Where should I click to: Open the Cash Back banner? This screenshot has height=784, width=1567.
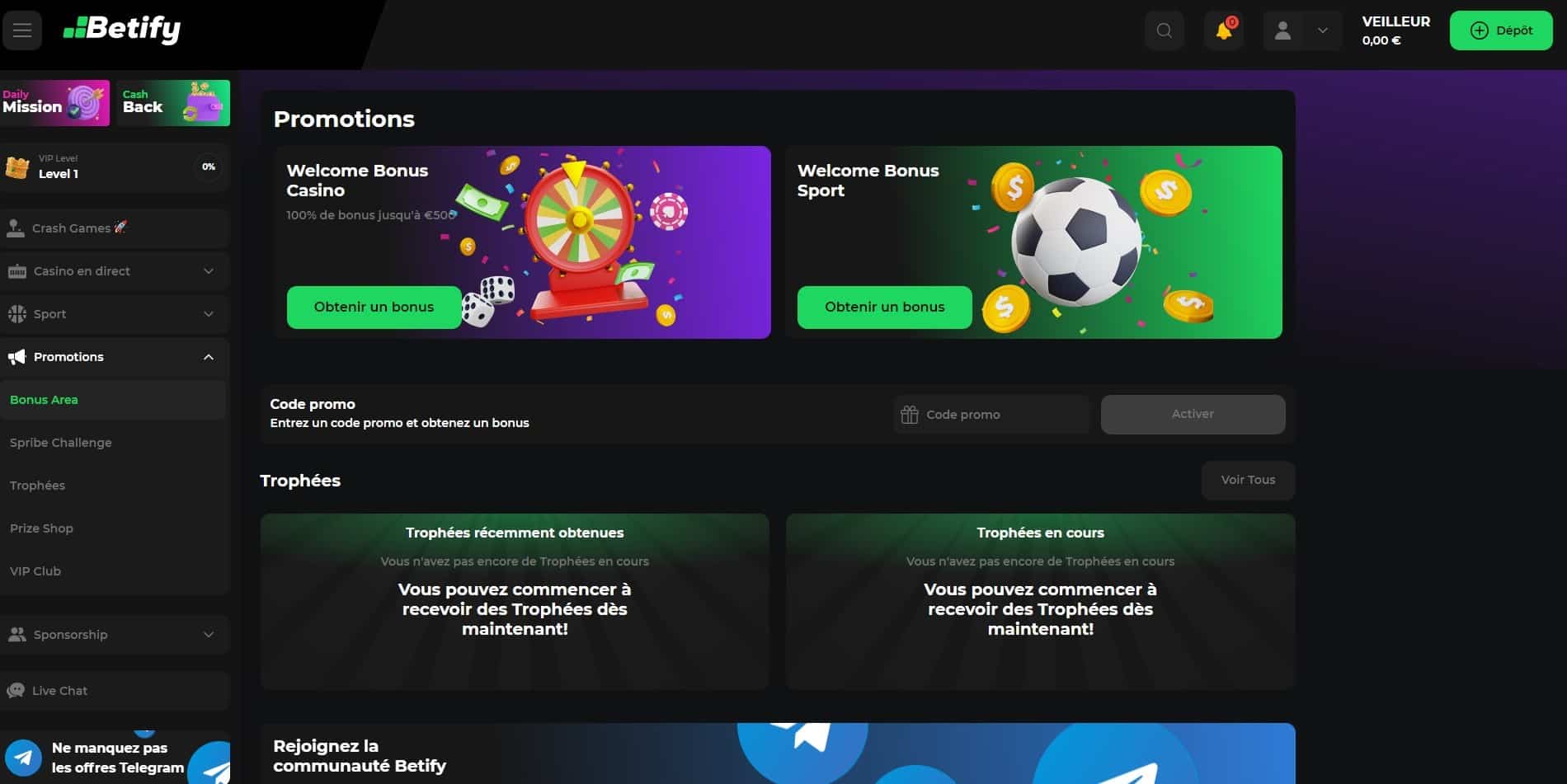173,103
